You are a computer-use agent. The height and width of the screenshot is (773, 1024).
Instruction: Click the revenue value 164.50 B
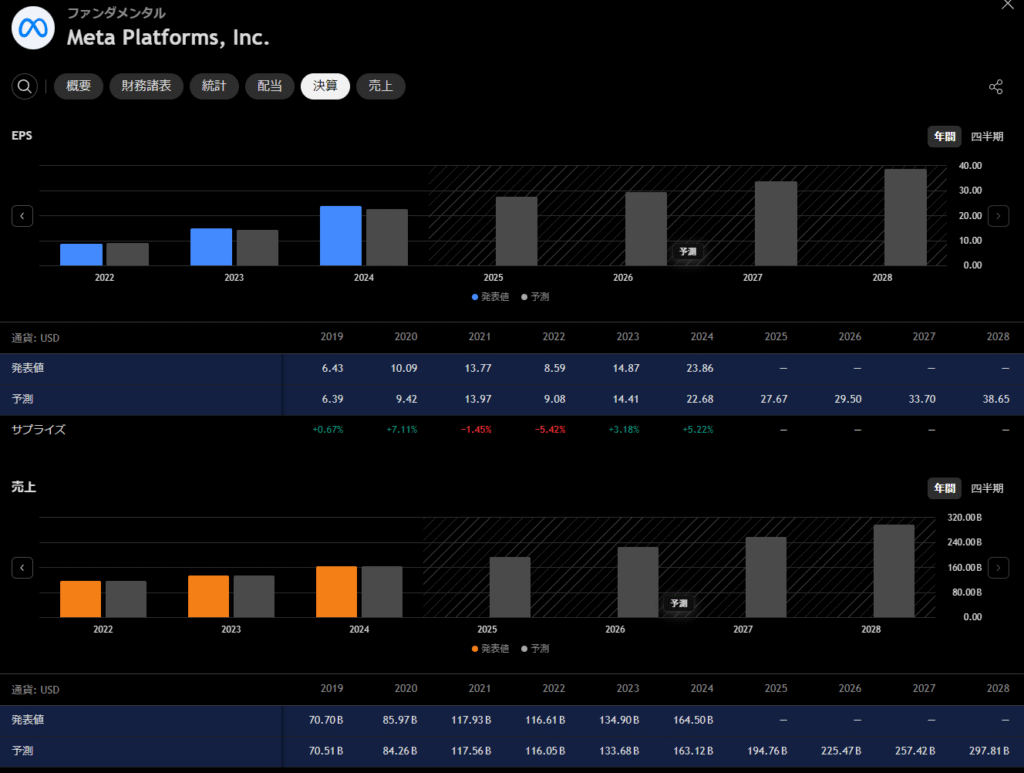coord(693,720)
